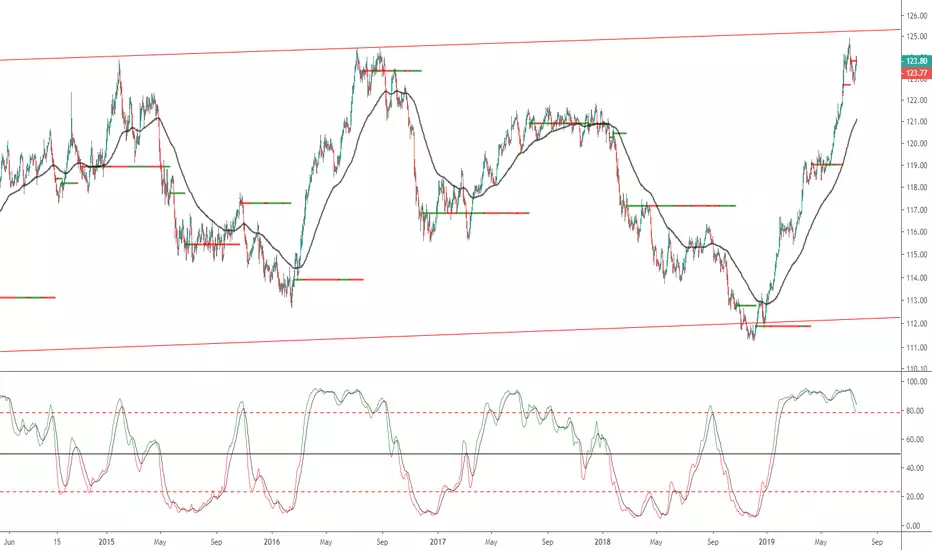Click the 120.00 price axis value
Screen dimensions: 932x550
click(x=917, y=143)
